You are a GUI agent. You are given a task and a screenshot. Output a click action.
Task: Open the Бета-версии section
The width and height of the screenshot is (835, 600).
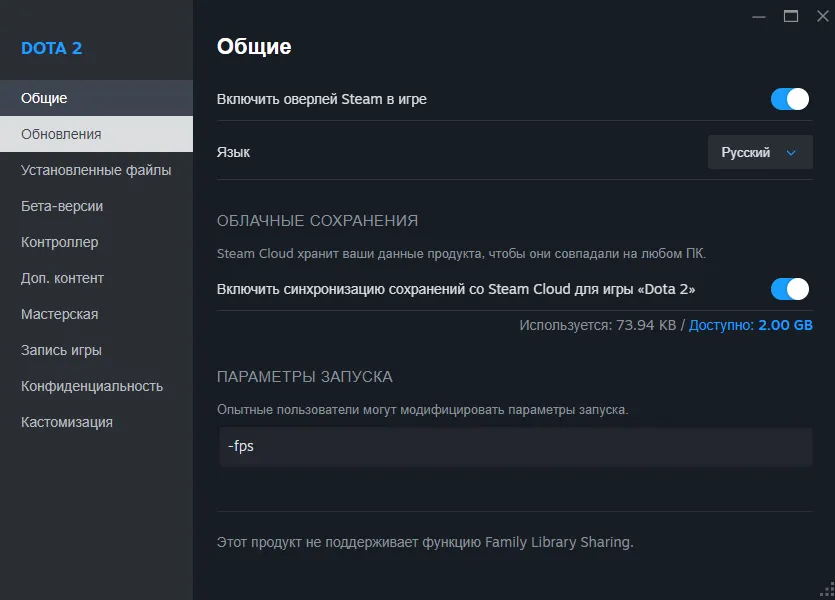click(61, 205)
